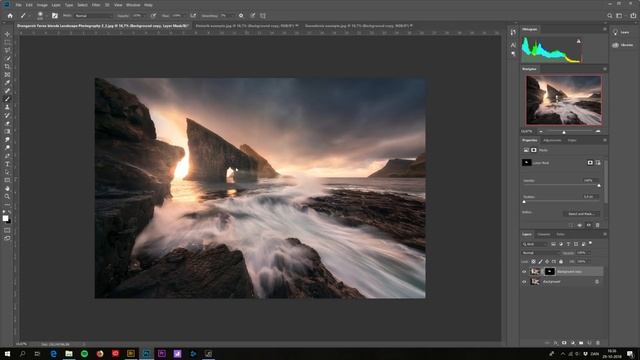Image resolution: width=640 pixels, height=360 pixels.
Task: Open the Layers filter Kind dropdown
Action: pos(534,244)
